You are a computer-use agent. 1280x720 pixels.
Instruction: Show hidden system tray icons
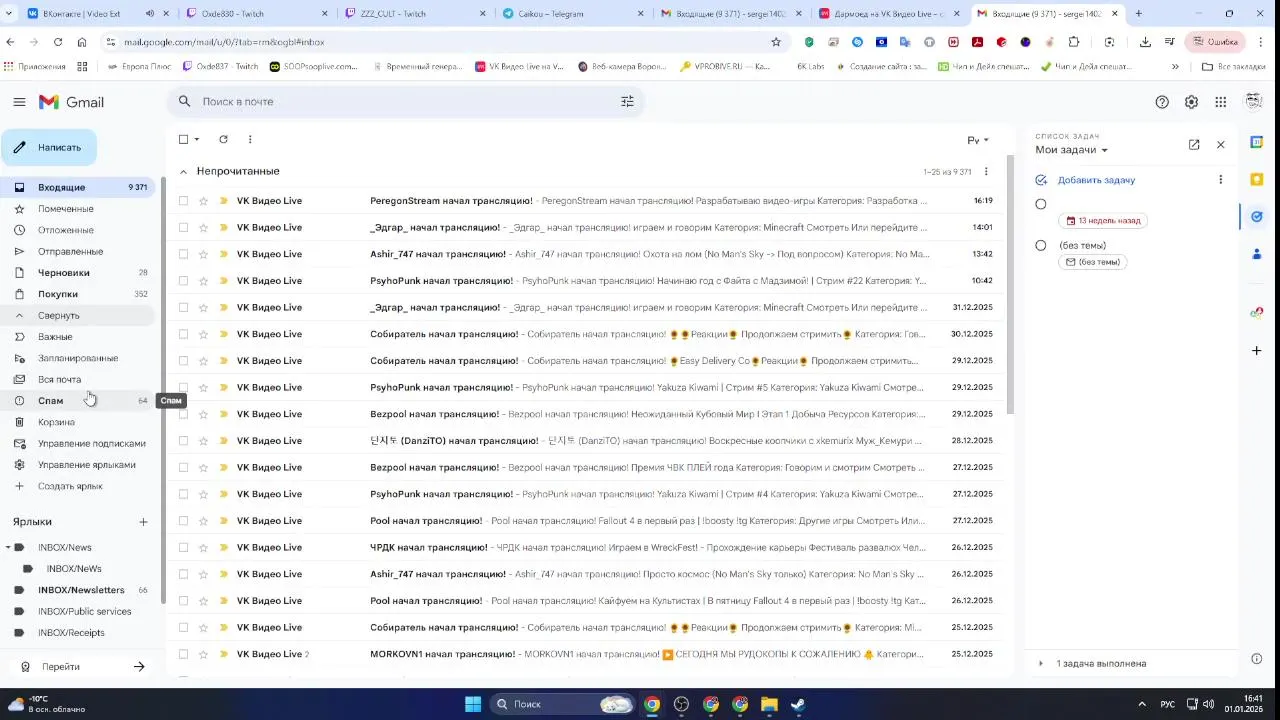(1142, 704)
